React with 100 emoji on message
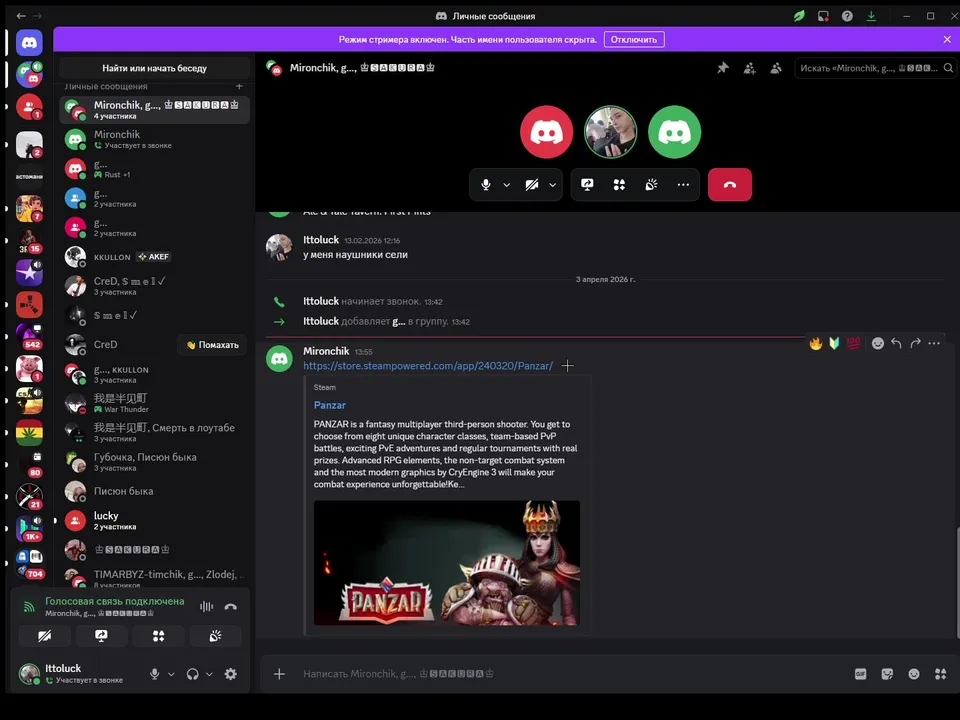This screenshot has width=960, height=720. (x=853, y=343)
